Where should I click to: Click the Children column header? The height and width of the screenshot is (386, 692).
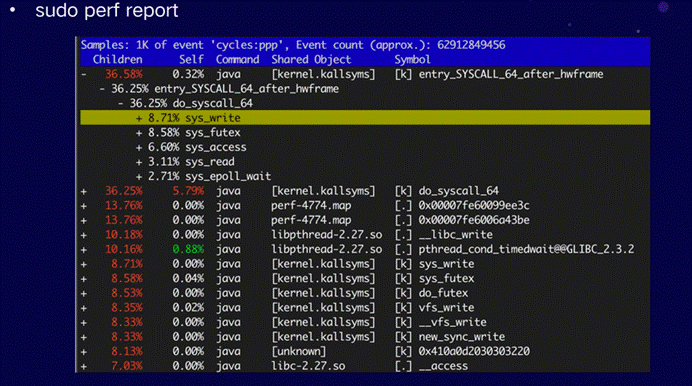point(117,60)
